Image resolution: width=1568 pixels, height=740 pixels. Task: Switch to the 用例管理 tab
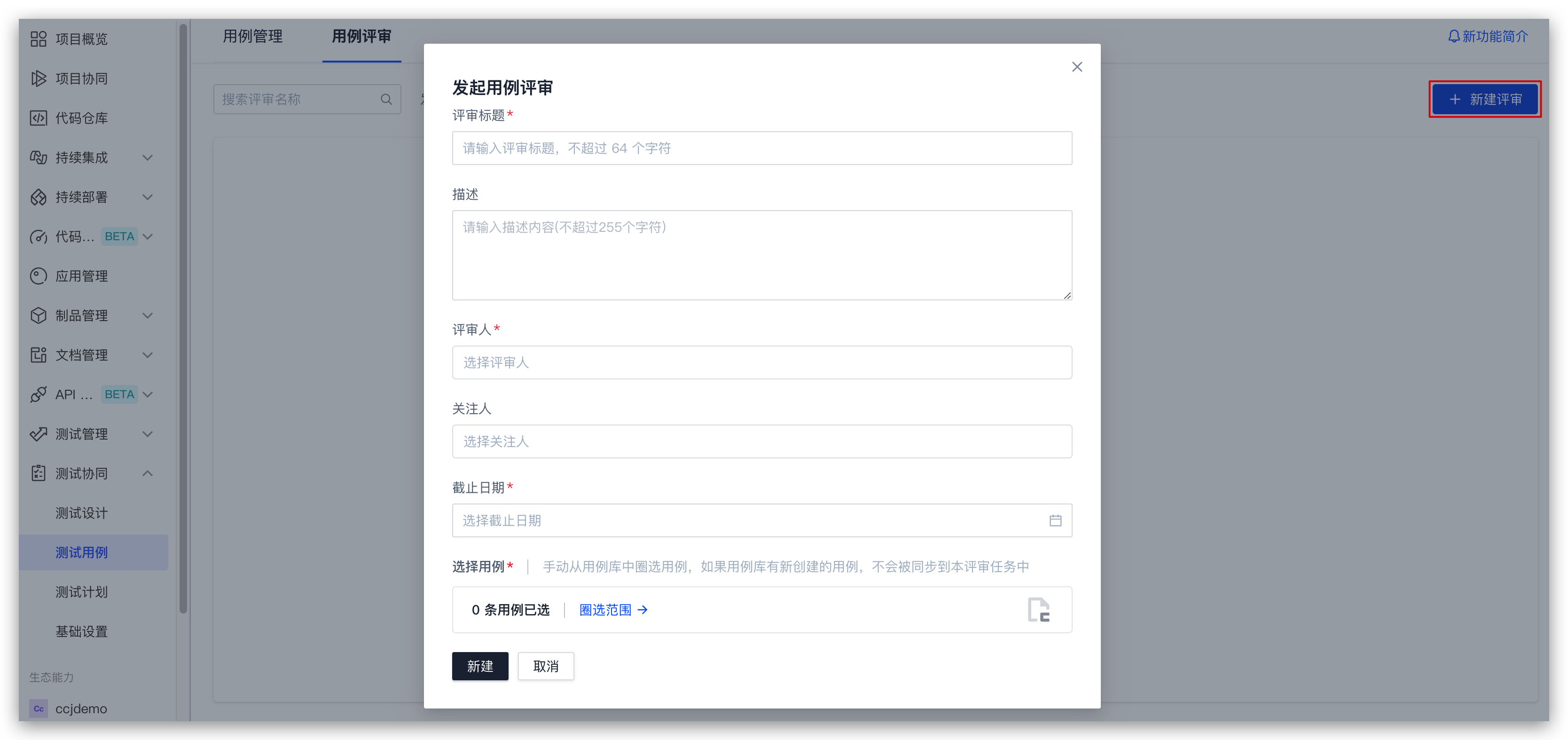point(252,37)
